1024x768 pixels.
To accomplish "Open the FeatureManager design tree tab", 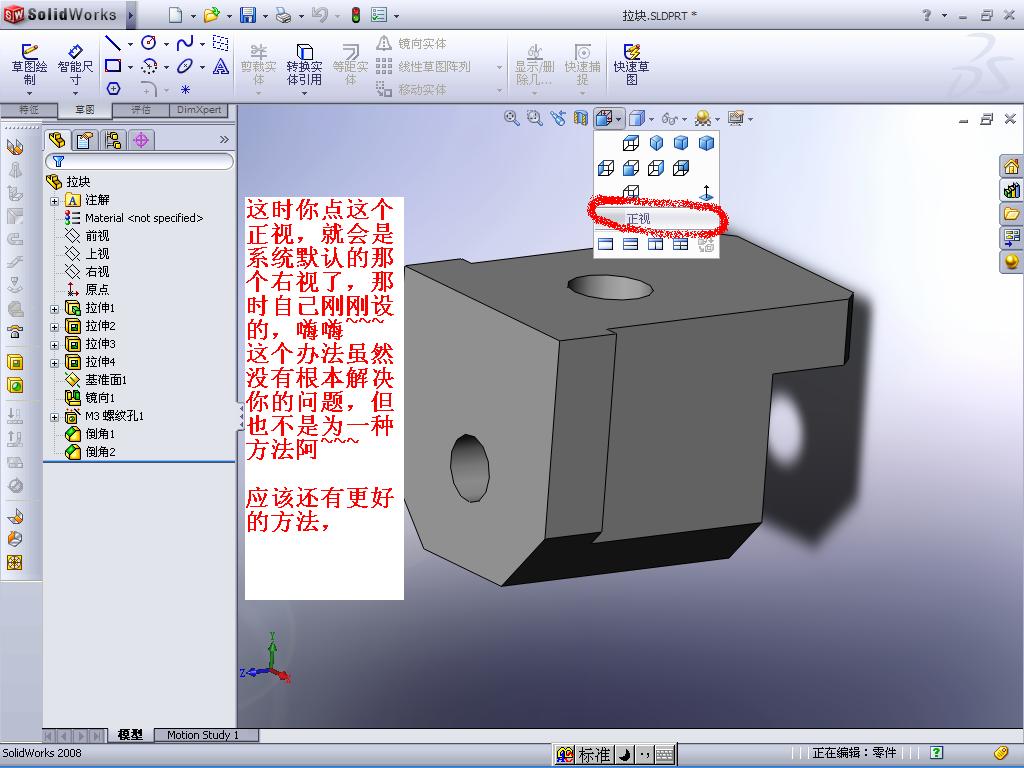I will (x=57, y=139).
